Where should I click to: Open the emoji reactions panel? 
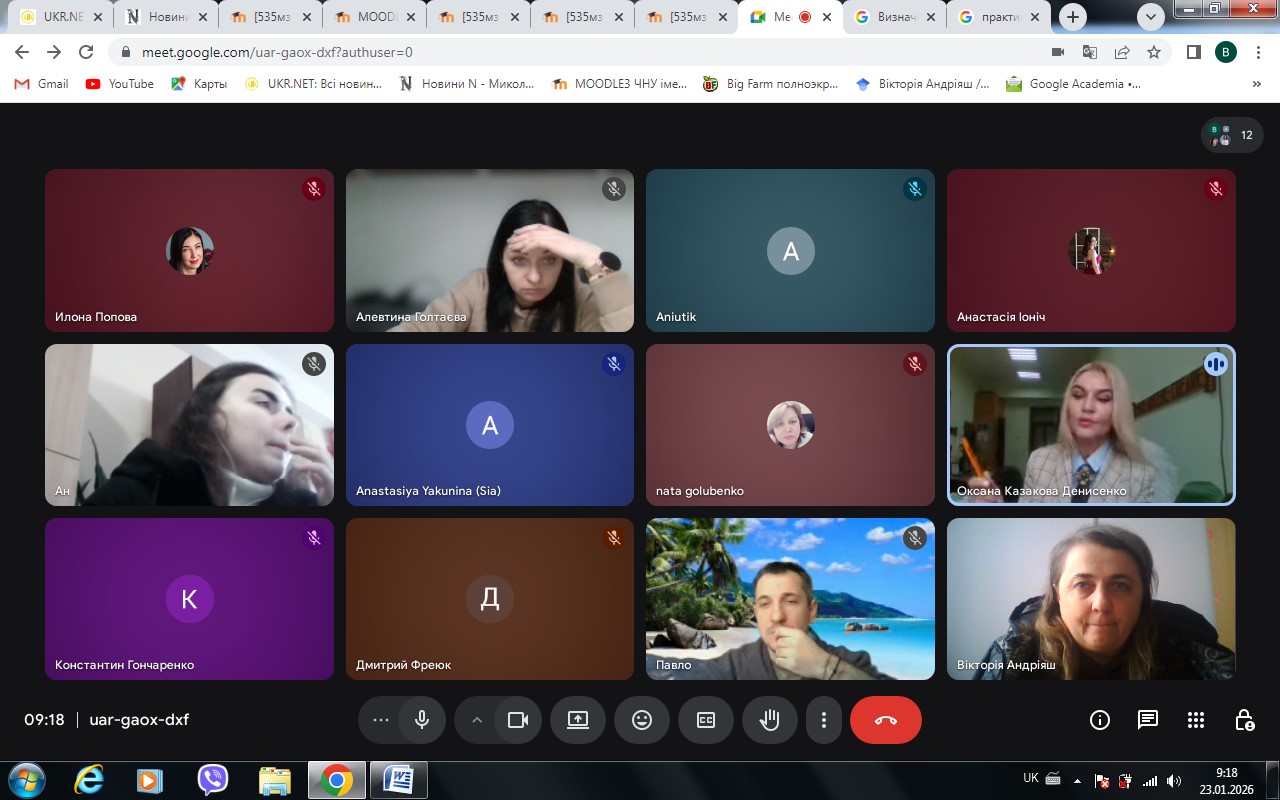[x=642, y=720]
